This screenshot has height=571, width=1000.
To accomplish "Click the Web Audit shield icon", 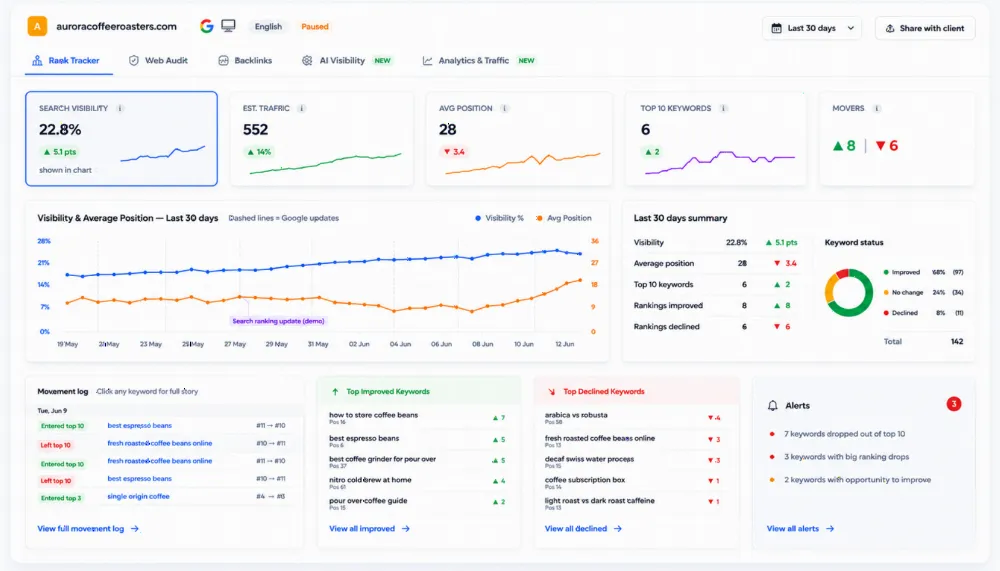I will pos(133,61).
